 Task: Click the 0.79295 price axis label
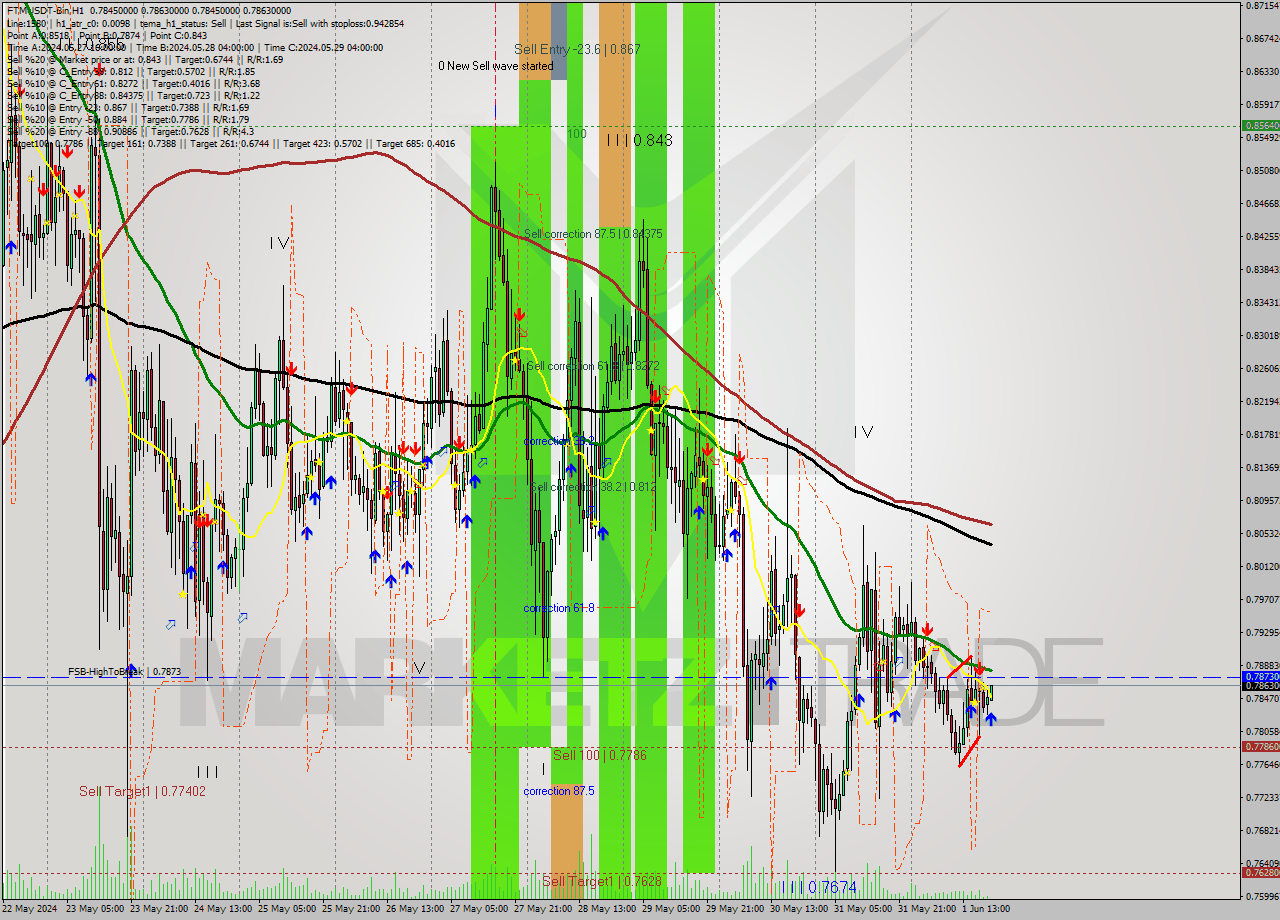pyautogui.click(x=1262, y=632)
